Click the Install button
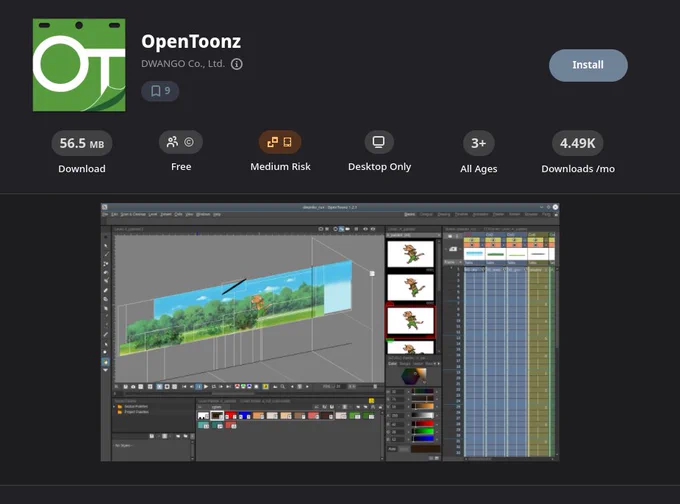The height and width of the screenshot is (504, 680). 588,65
